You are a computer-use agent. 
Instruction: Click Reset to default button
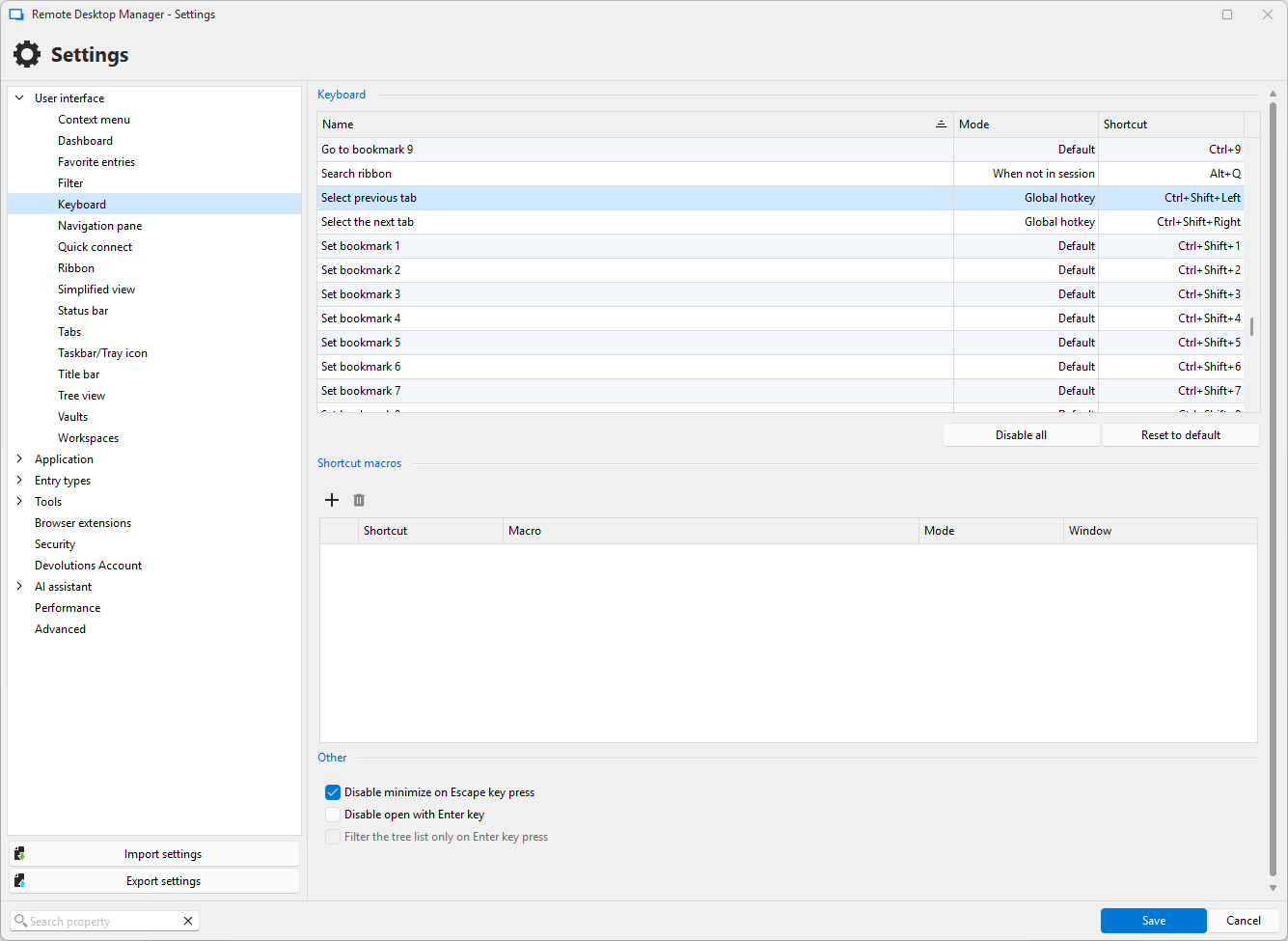tap(1181, 435)
